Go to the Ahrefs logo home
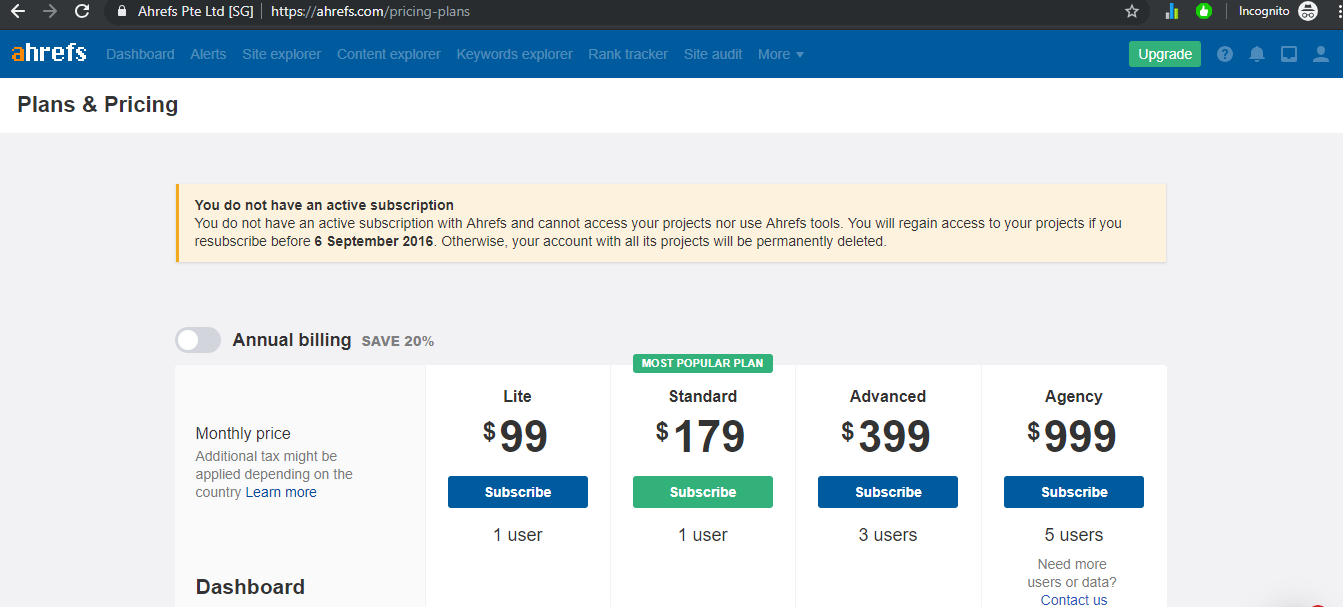Image resolution: width=1343 pixels, height=607 pixels. [x=49, y=53]
